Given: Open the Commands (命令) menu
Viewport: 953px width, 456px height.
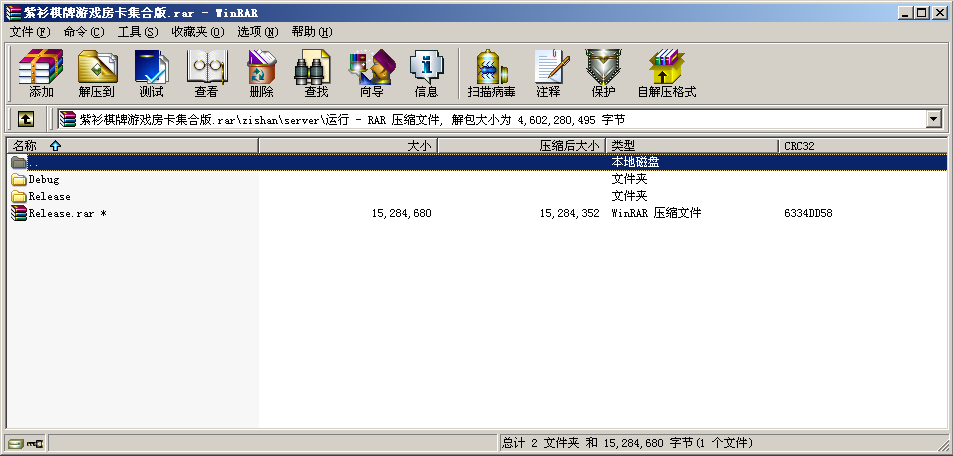Looking at the screenshot, I should click(84, 32).
